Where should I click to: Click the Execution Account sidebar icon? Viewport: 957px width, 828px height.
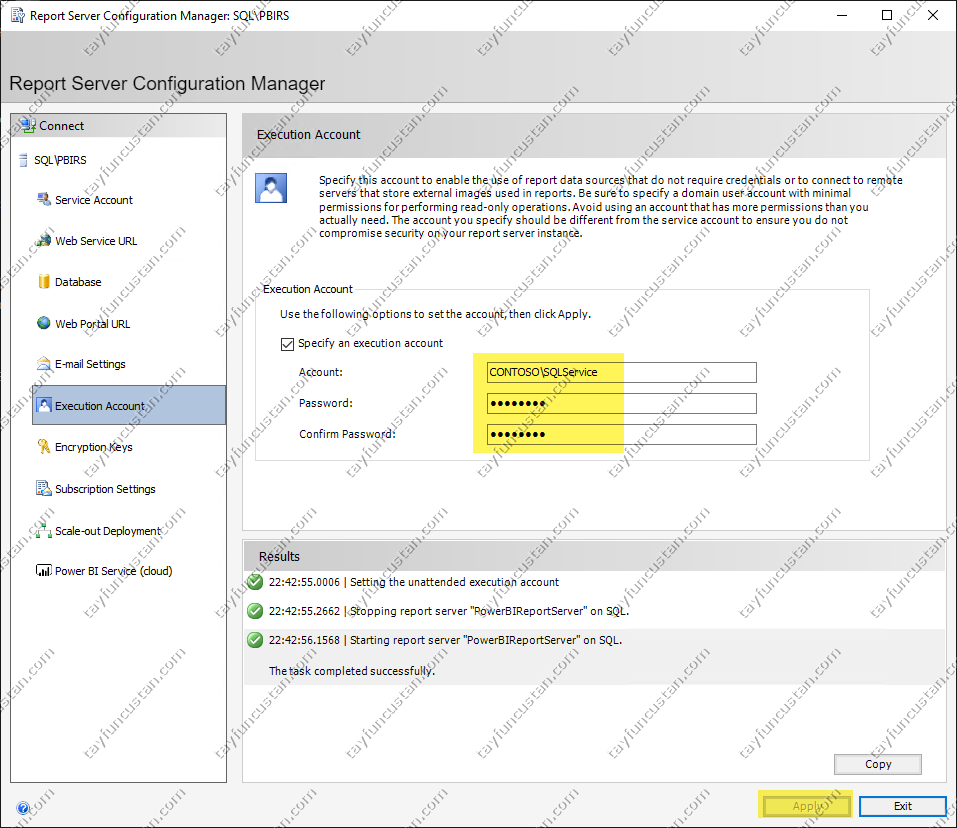(44, 405)
